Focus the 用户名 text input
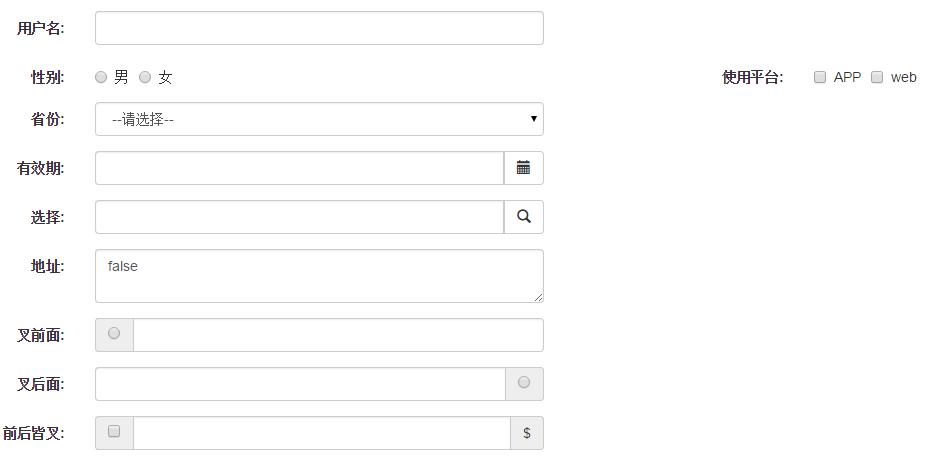The image size is (934, 459). tap(319, 28)
